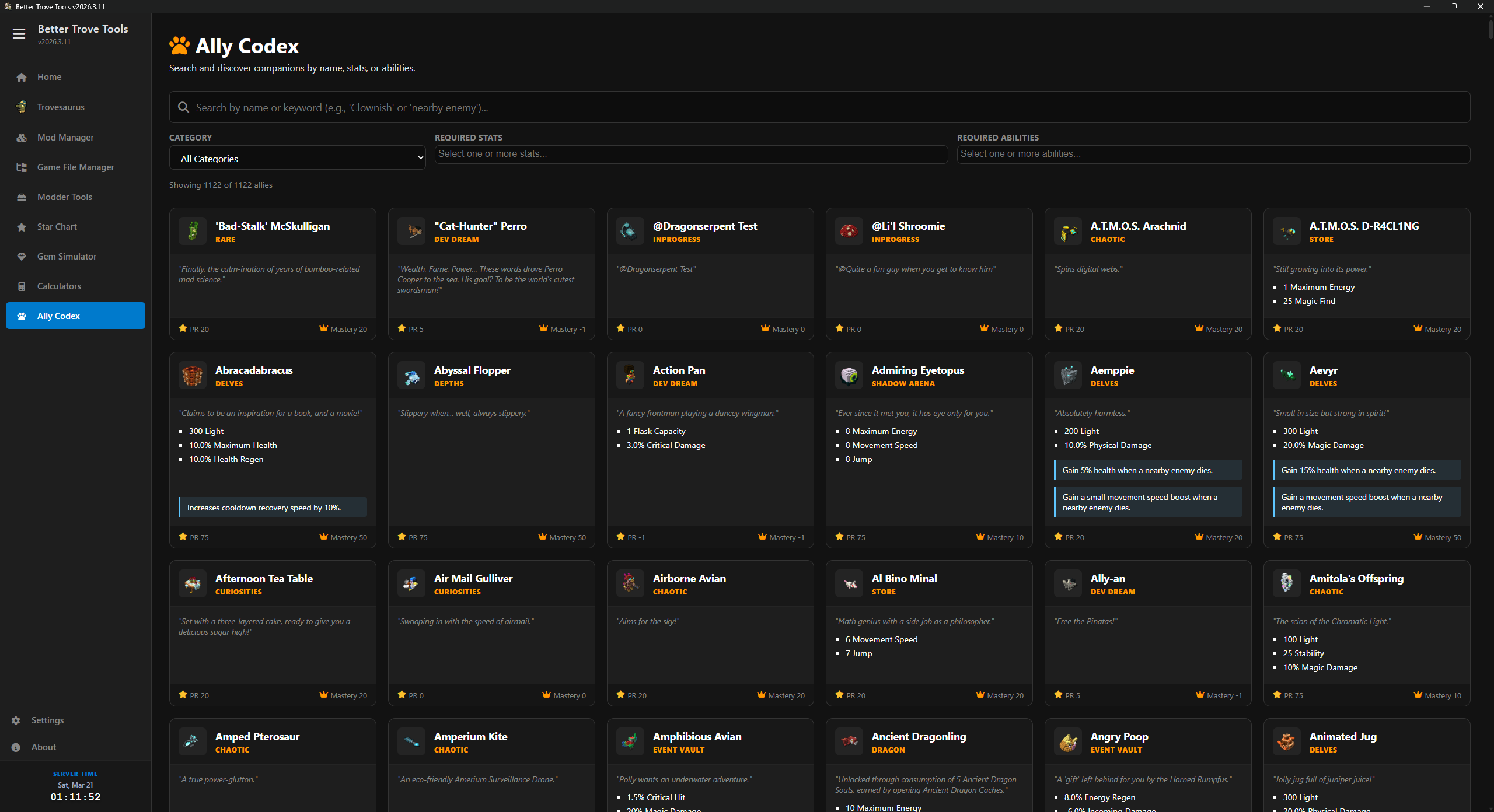Go to Game File Manager page
Viewport: 1494px width, 812px height.
click(x=75, y=167)
